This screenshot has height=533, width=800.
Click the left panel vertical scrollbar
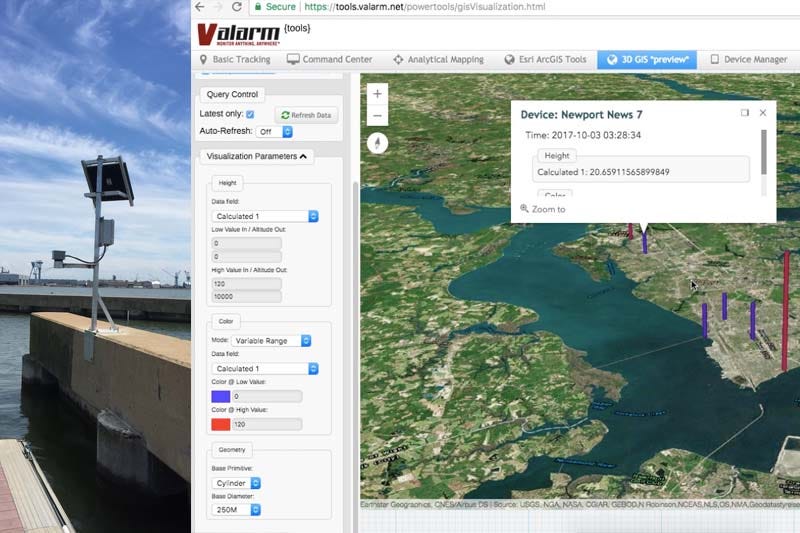tap(356, 357)
